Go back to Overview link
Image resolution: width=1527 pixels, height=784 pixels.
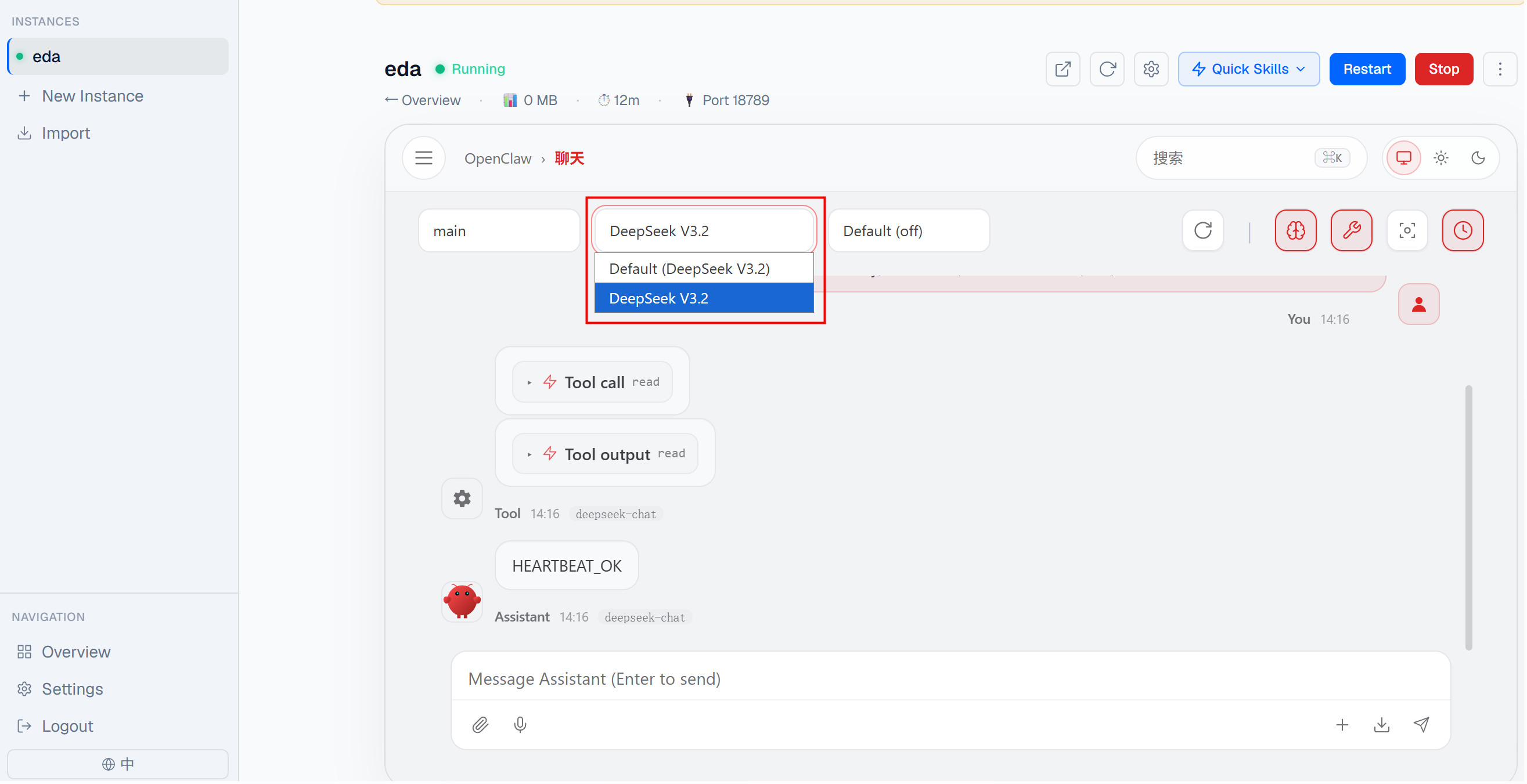tap(423, 101)
